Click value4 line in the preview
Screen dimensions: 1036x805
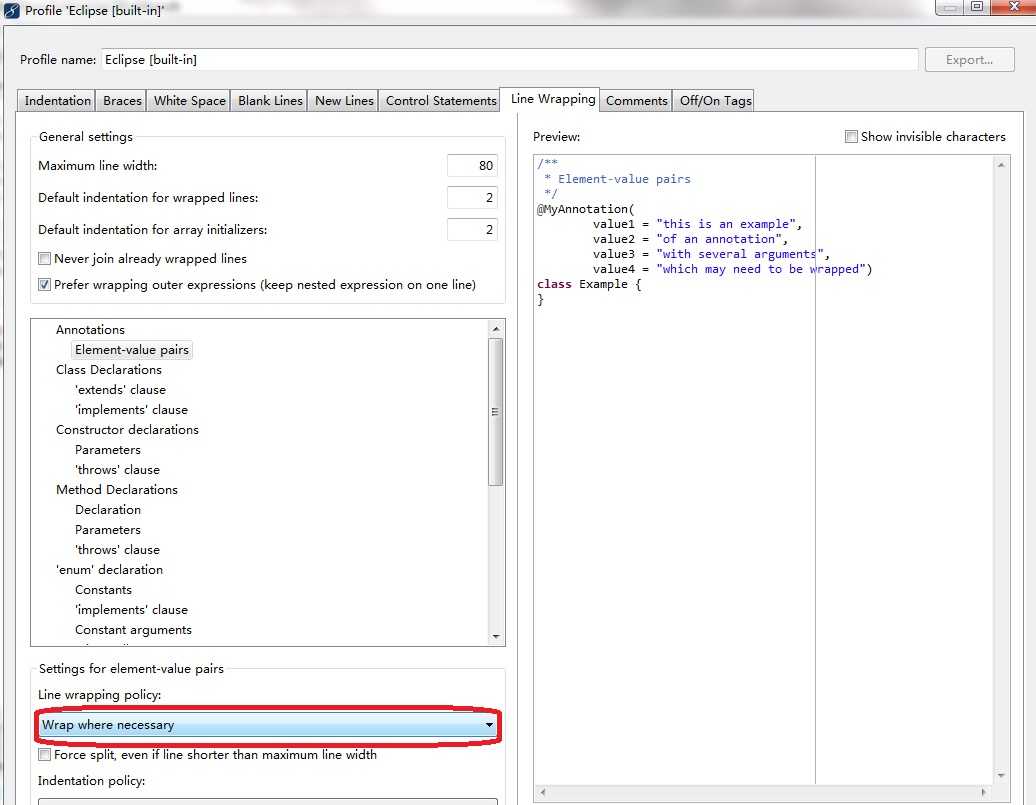pos(732,269)
